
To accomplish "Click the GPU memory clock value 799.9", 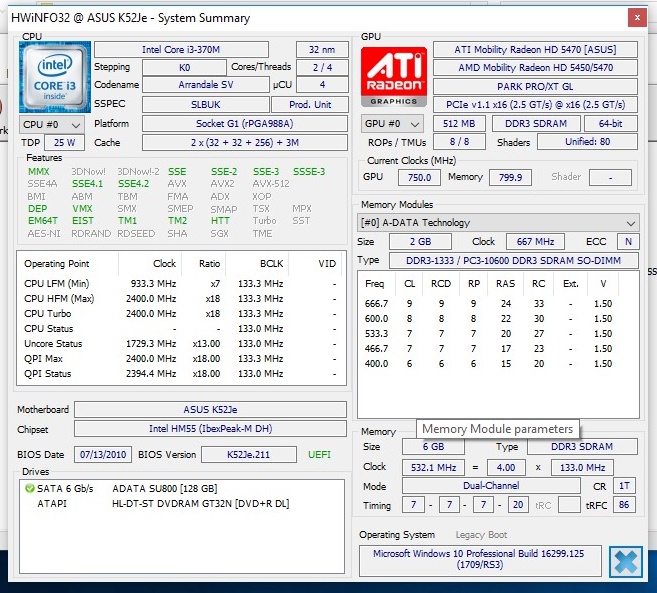I will point(510,177).
